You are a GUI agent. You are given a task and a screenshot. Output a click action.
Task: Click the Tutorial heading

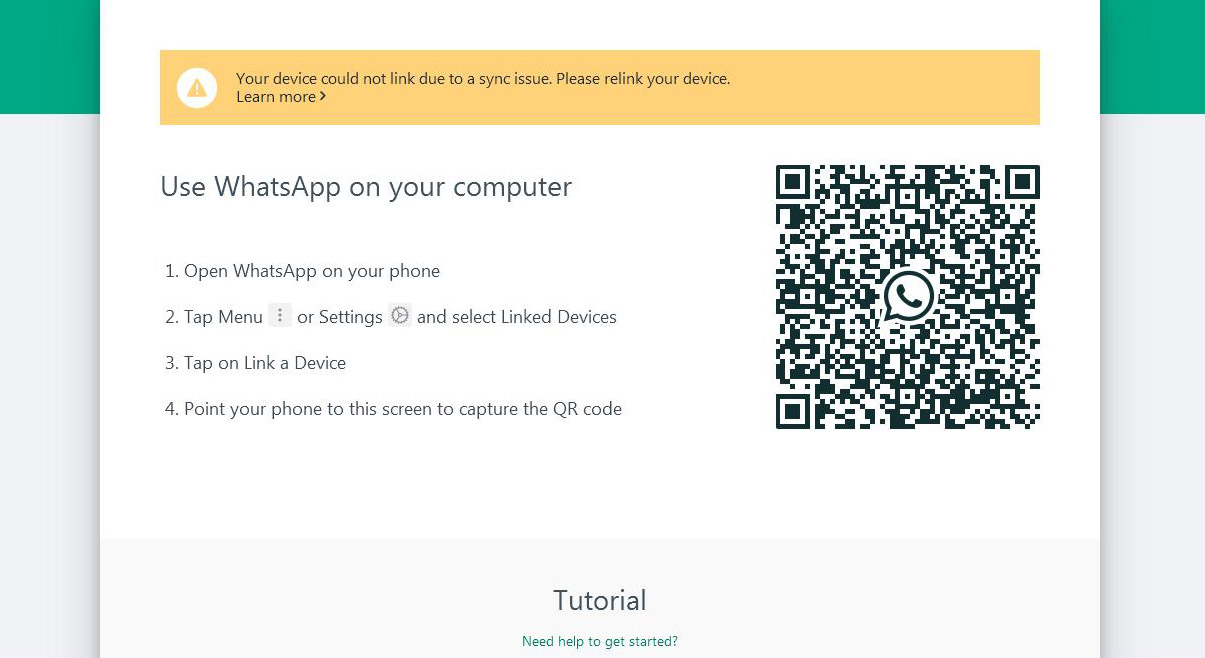[600, 600]
